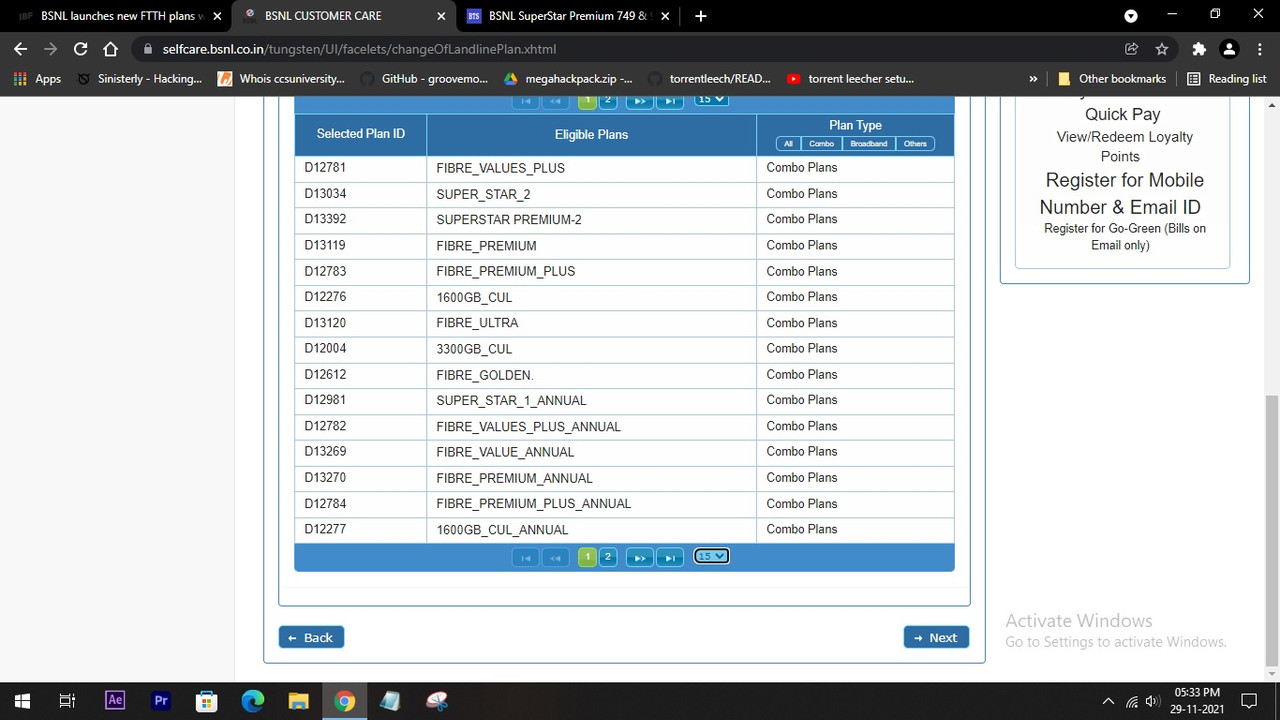Select the SUPERSTAR PREMIUM-2 plan row
Screen dimensions: 1280x720
(624, 220)
